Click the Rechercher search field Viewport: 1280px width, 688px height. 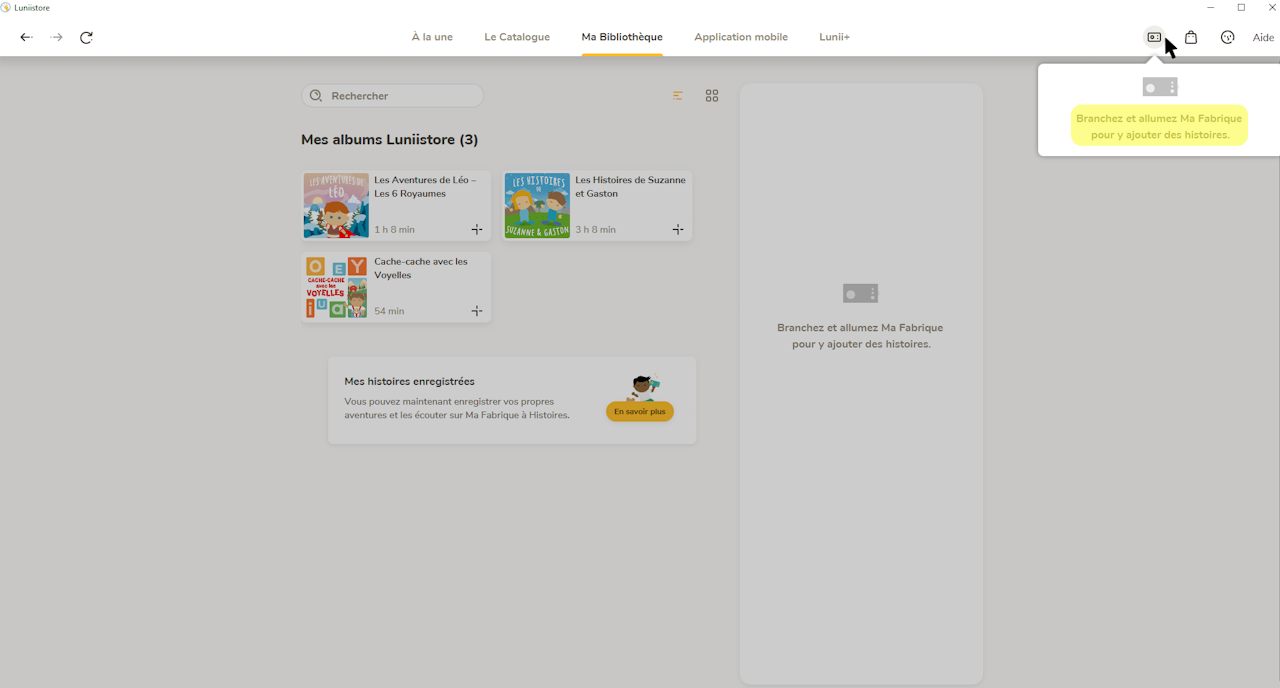pos(392,96)
